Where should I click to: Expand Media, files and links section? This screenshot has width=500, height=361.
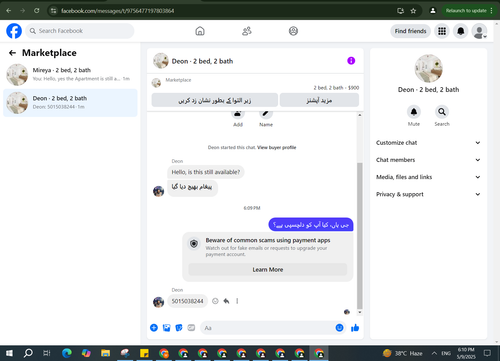point(428,177)
